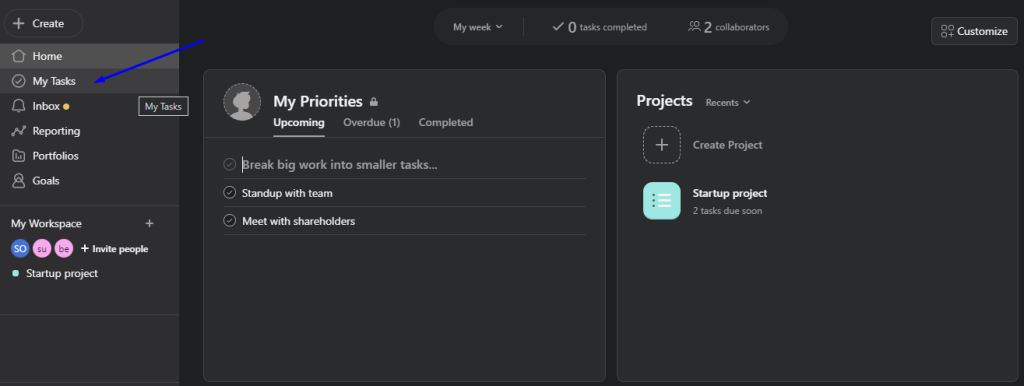Click the Reporting graph icon
Image resolution: width=1024 pixels, height=386 pixels.
coord(19,131)
